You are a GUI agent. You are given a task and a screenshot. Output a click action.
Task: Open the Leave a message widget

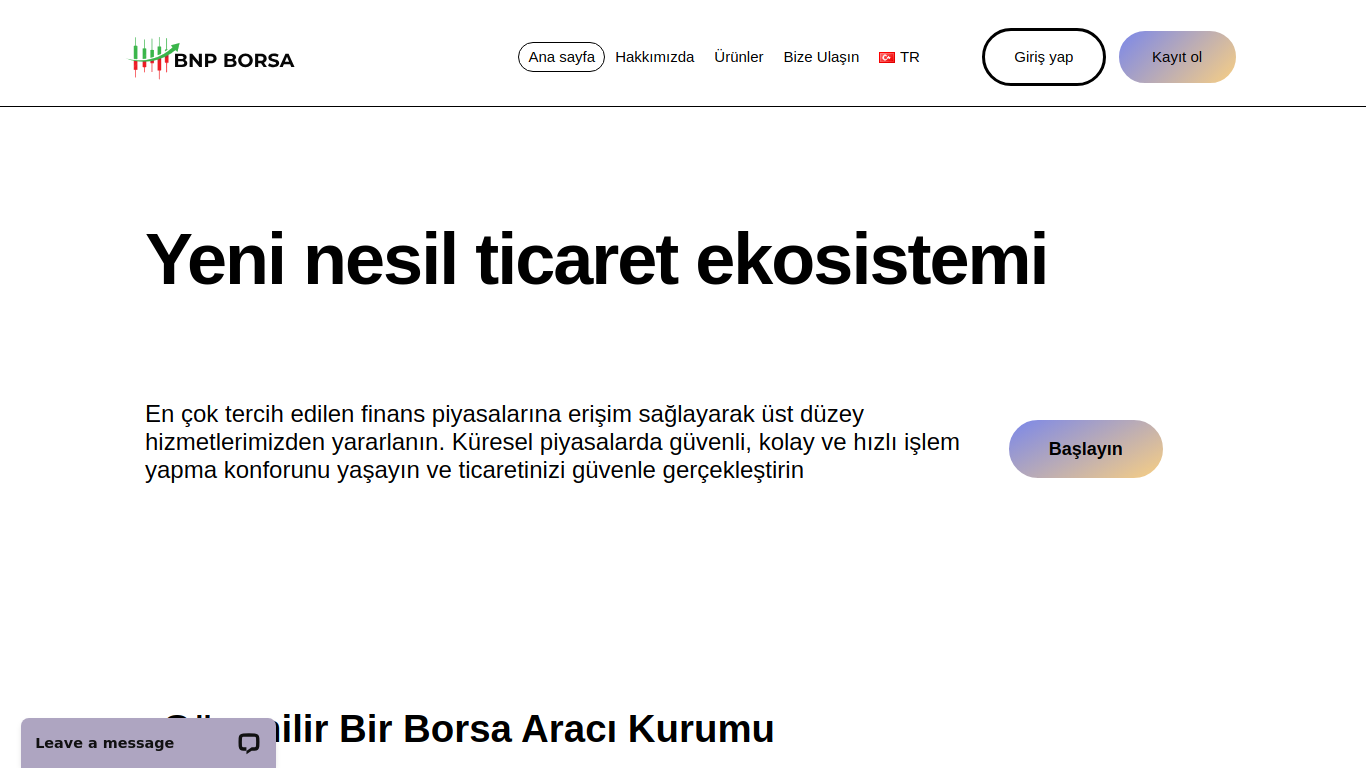(148, 743)
